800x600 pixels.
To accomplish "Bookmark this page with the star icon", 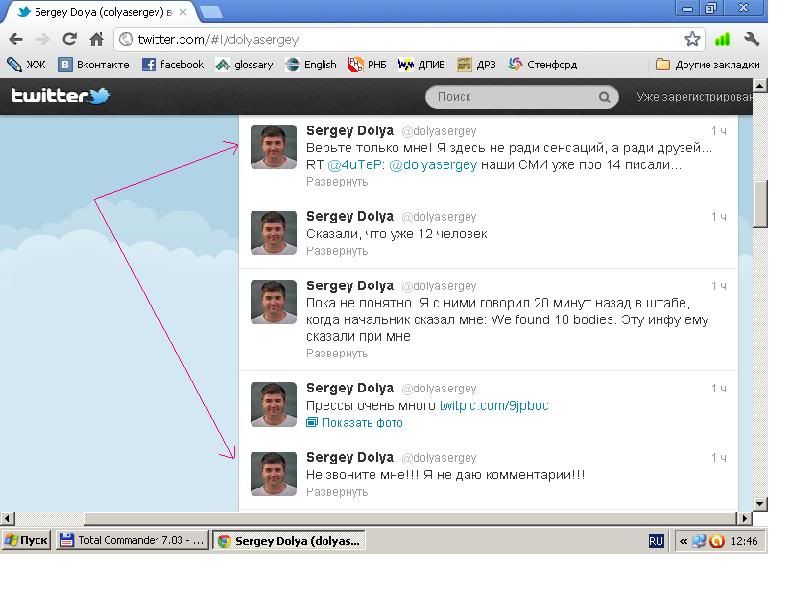I will [692, 39].
